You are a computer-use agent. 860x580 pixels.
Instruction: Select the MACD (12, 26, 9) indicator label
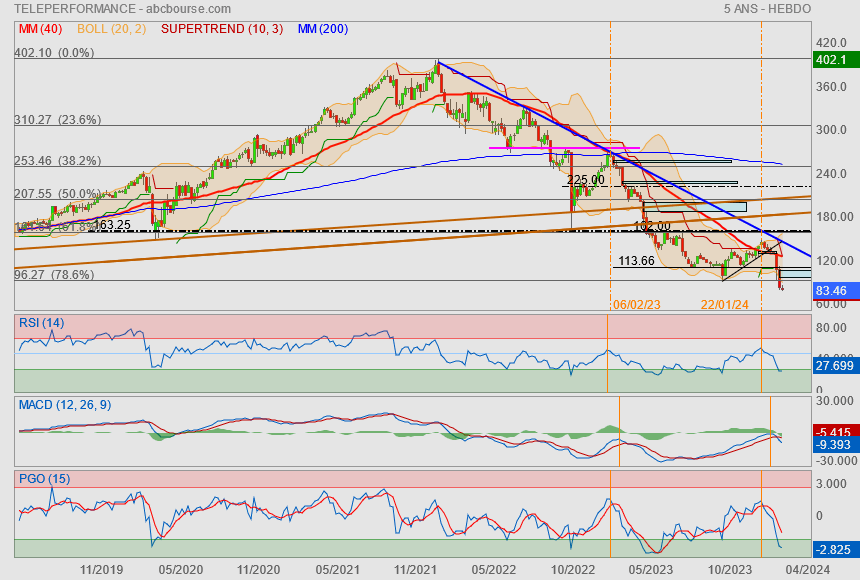(x=65, y=405)
